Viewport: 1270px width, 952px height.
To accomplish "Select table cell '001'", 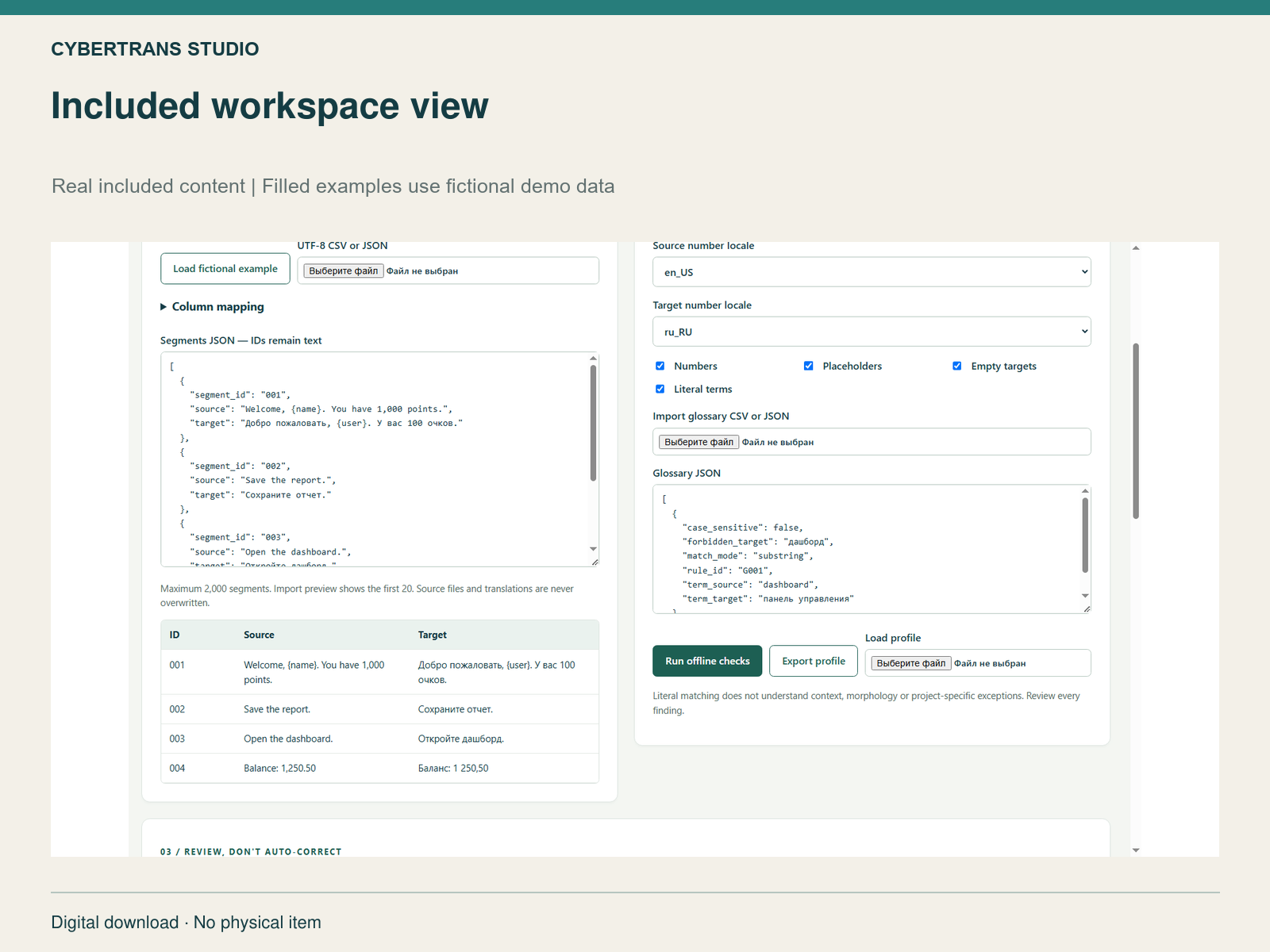I will pyautogui.click(x=177, y=665).
